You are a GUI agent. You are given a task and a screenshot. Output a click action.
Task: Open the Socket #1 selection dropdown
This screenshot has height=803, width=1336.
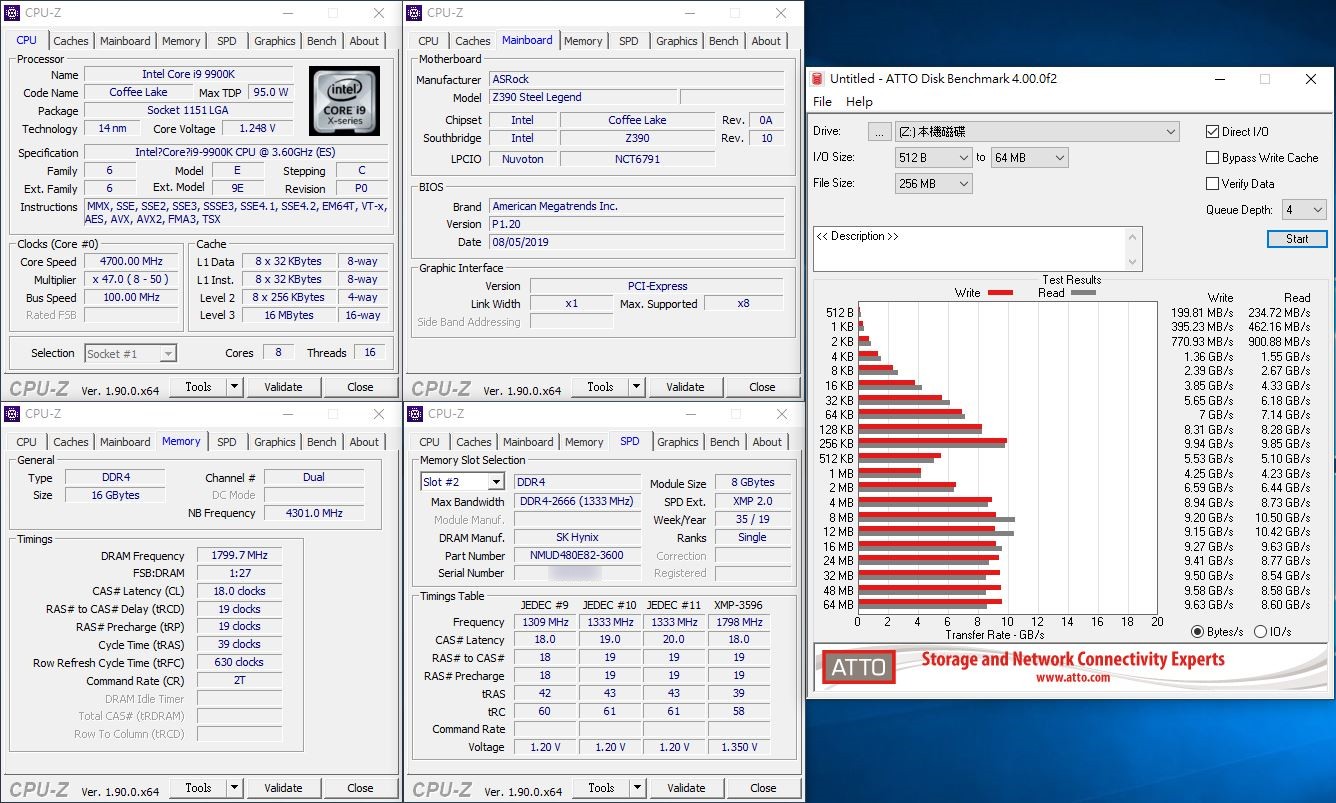click(130, 354)
